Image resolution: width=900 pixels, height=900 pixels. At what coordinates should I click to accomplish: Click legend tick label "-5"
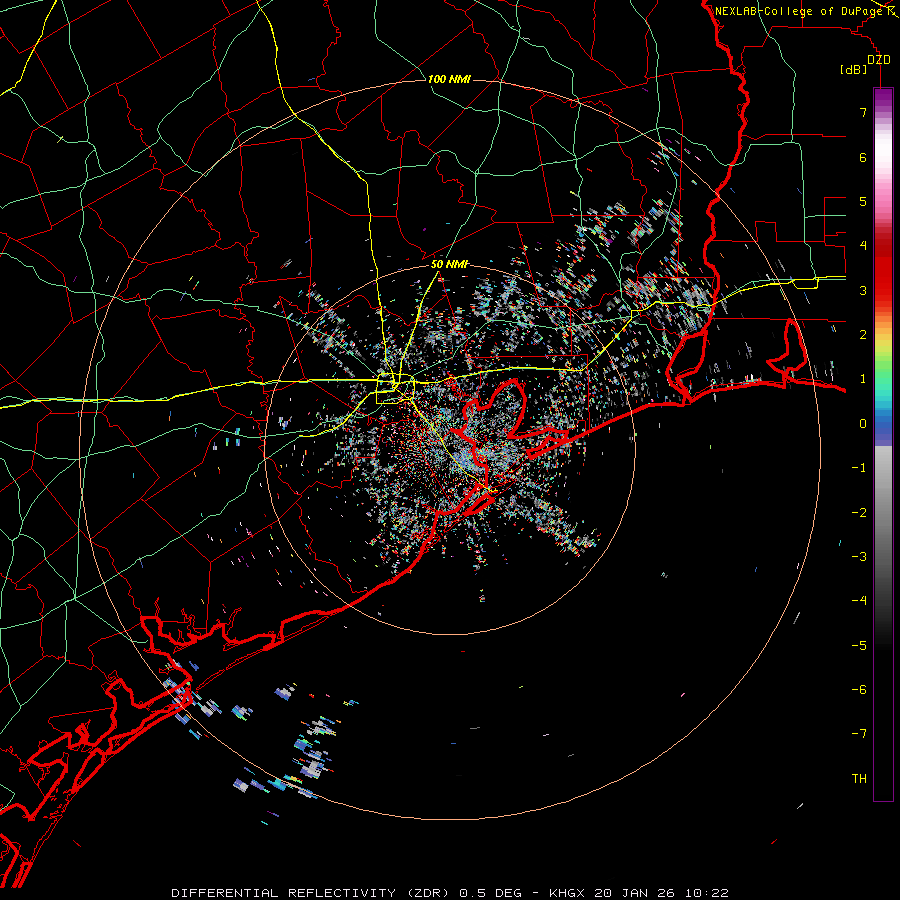click(859, 646)
